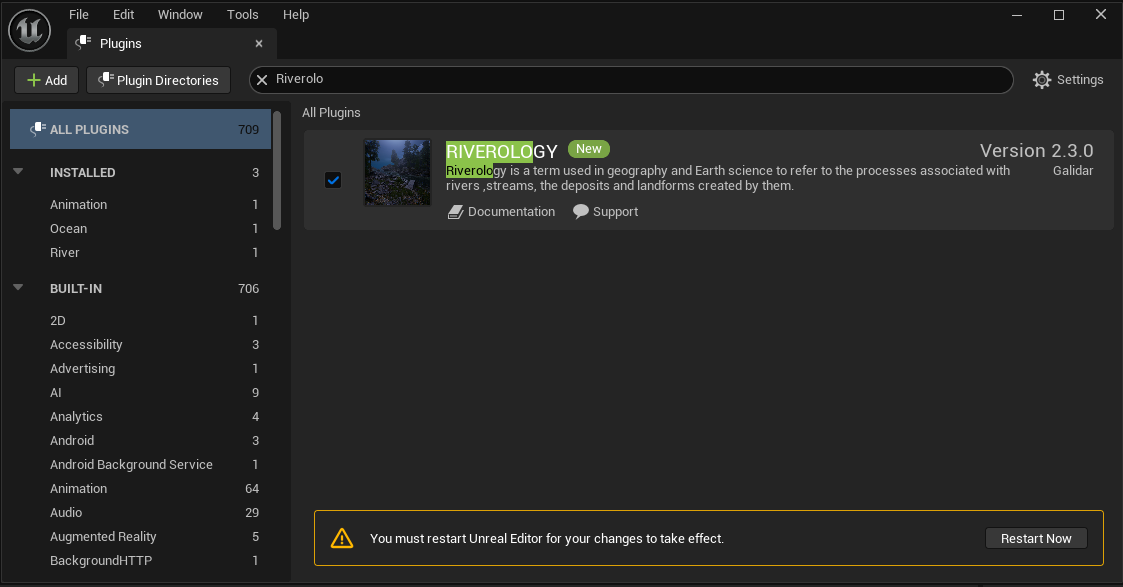Screen dimensions: 1123x587
Task: Clear the search with the X icon
Action: point(263,79)
